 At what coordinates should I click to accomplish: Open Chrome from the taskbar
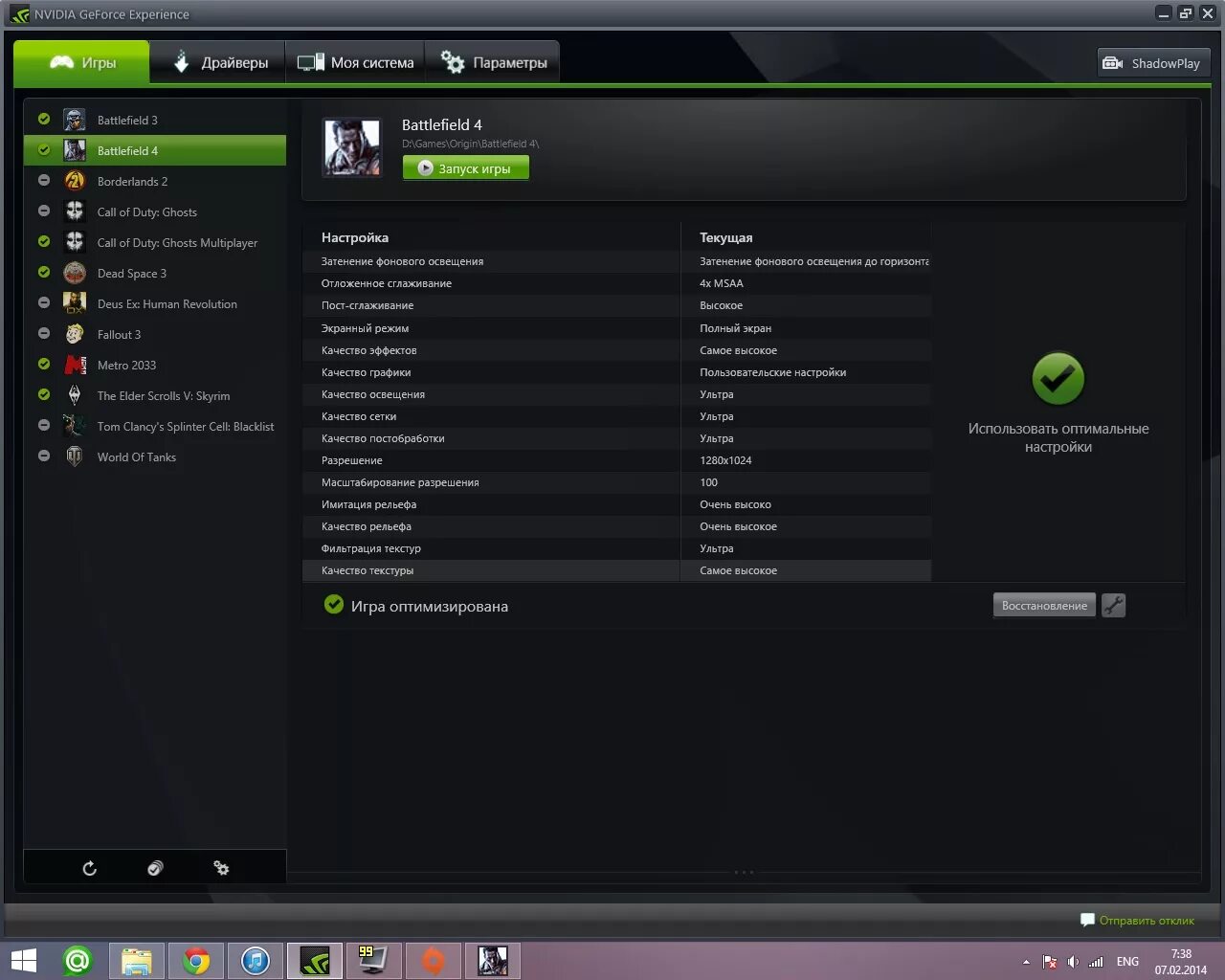(x=196, y=960)
